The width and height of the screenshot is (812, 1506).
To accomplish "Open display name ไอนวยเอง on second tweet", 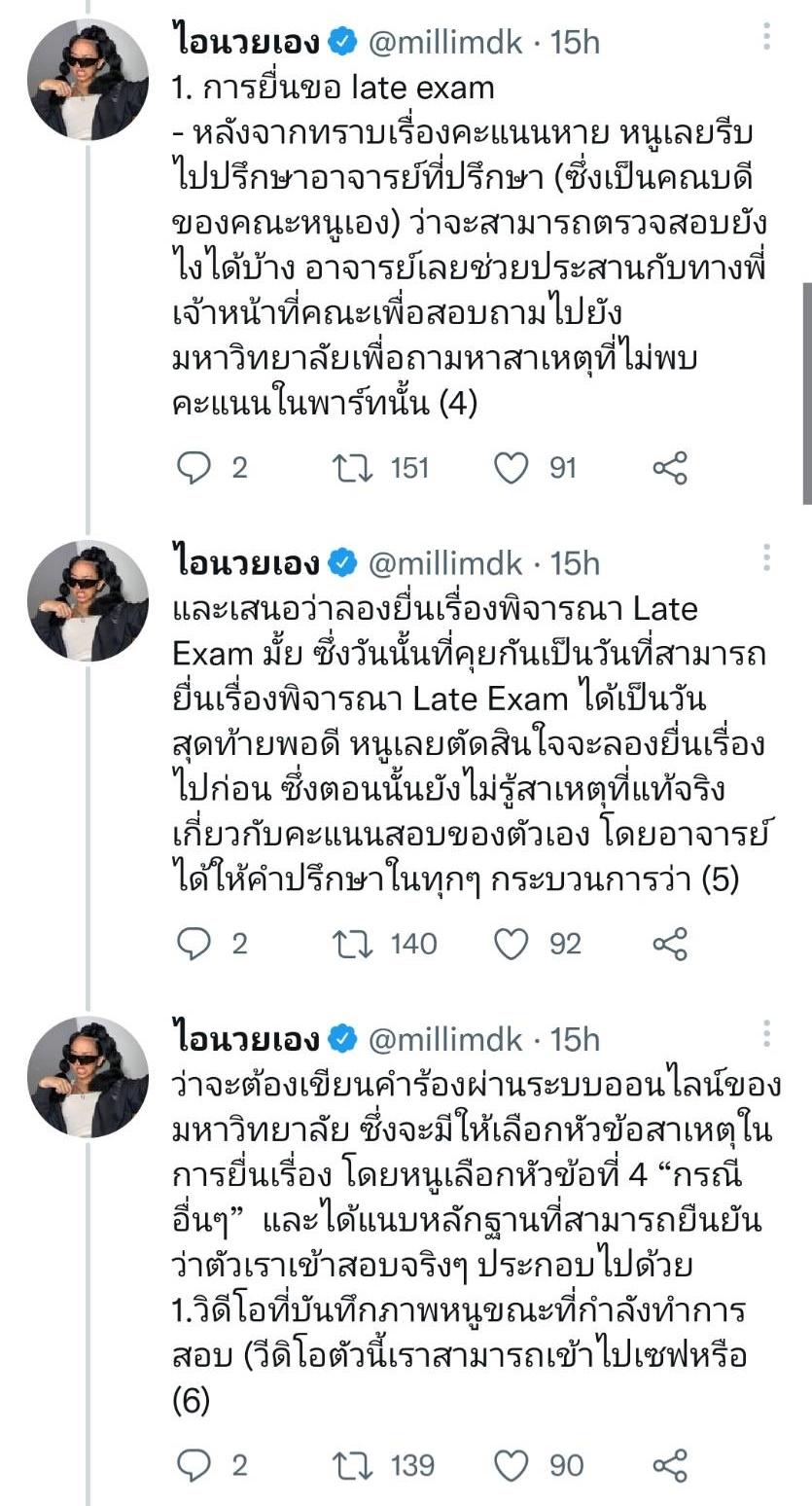I will point(245,563).
